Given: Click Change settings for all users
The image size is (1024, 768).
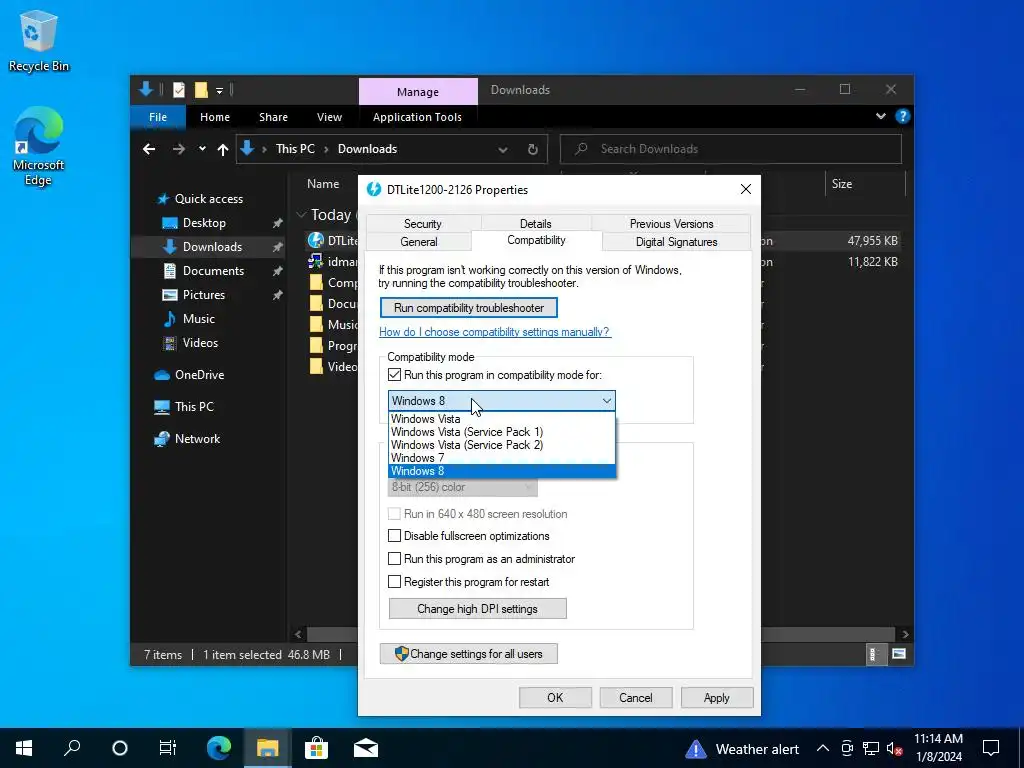Looking at the screenshot, I should (469, 654).
